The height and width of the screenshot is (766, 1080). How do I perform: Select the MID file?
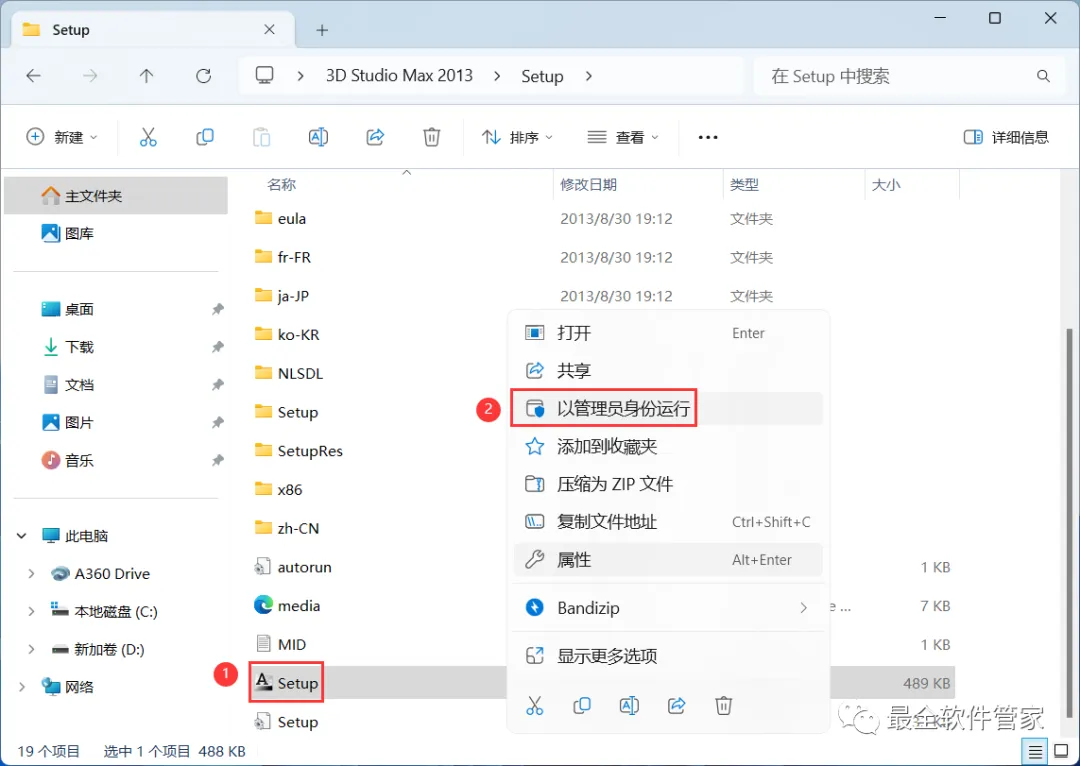281,644
